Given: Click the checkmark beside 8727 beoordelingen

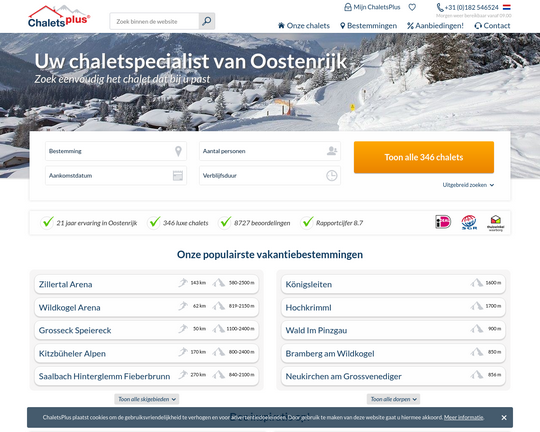Looking at the screenshot, I should tap(225, 223).
